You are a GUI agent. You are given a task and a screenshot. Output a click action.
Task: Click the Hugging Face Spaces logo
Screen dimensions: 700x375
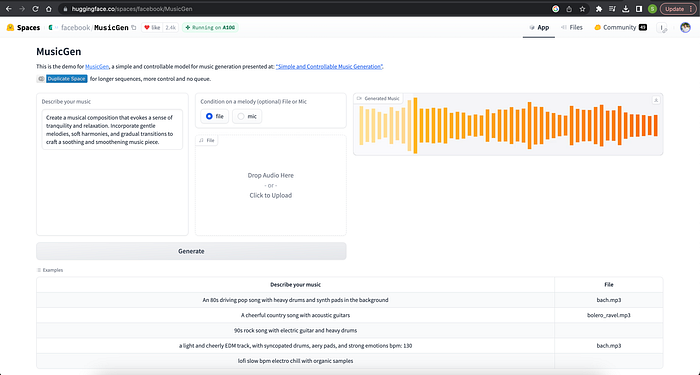[24, 28]
